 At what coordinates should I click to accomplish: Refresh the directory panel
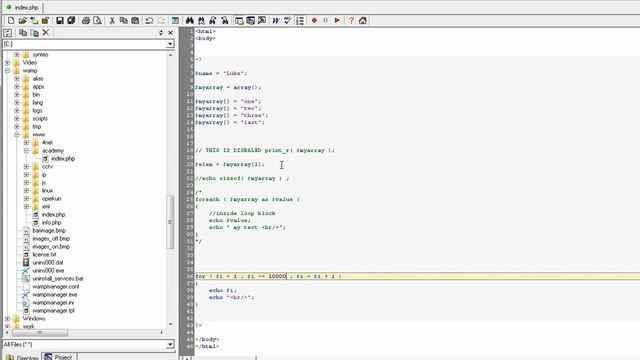(8, 33)
